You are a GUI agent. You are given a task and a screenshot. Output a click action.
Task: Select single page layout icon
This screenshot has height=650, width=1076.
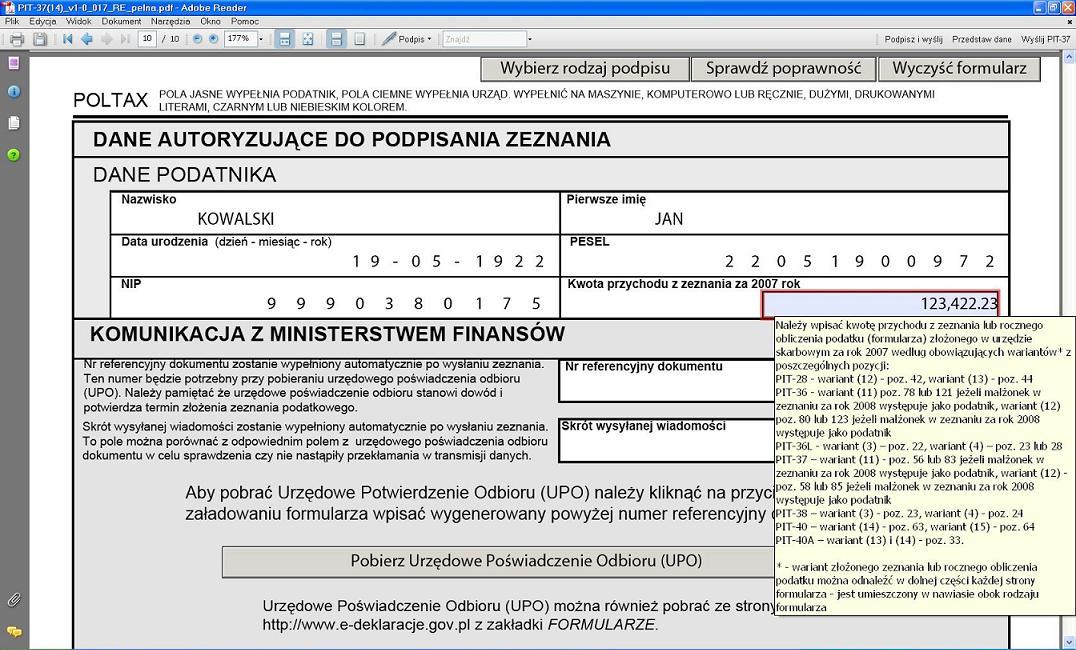[x=359, y=39]
